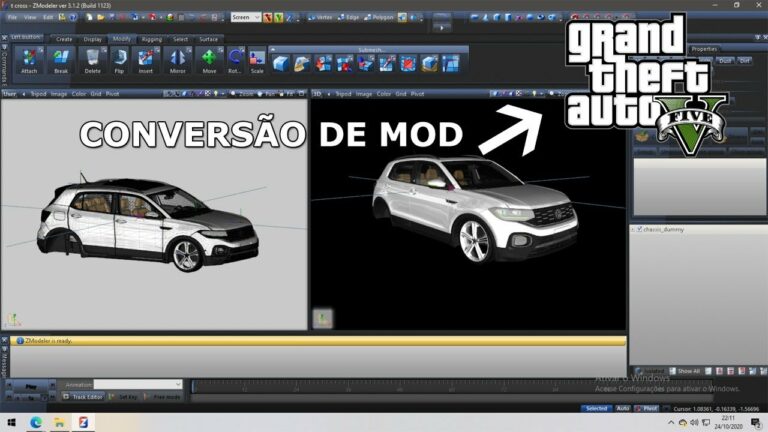
Task: Toggle the chassis_dummy checkbox
Action: tap(638, 229)
